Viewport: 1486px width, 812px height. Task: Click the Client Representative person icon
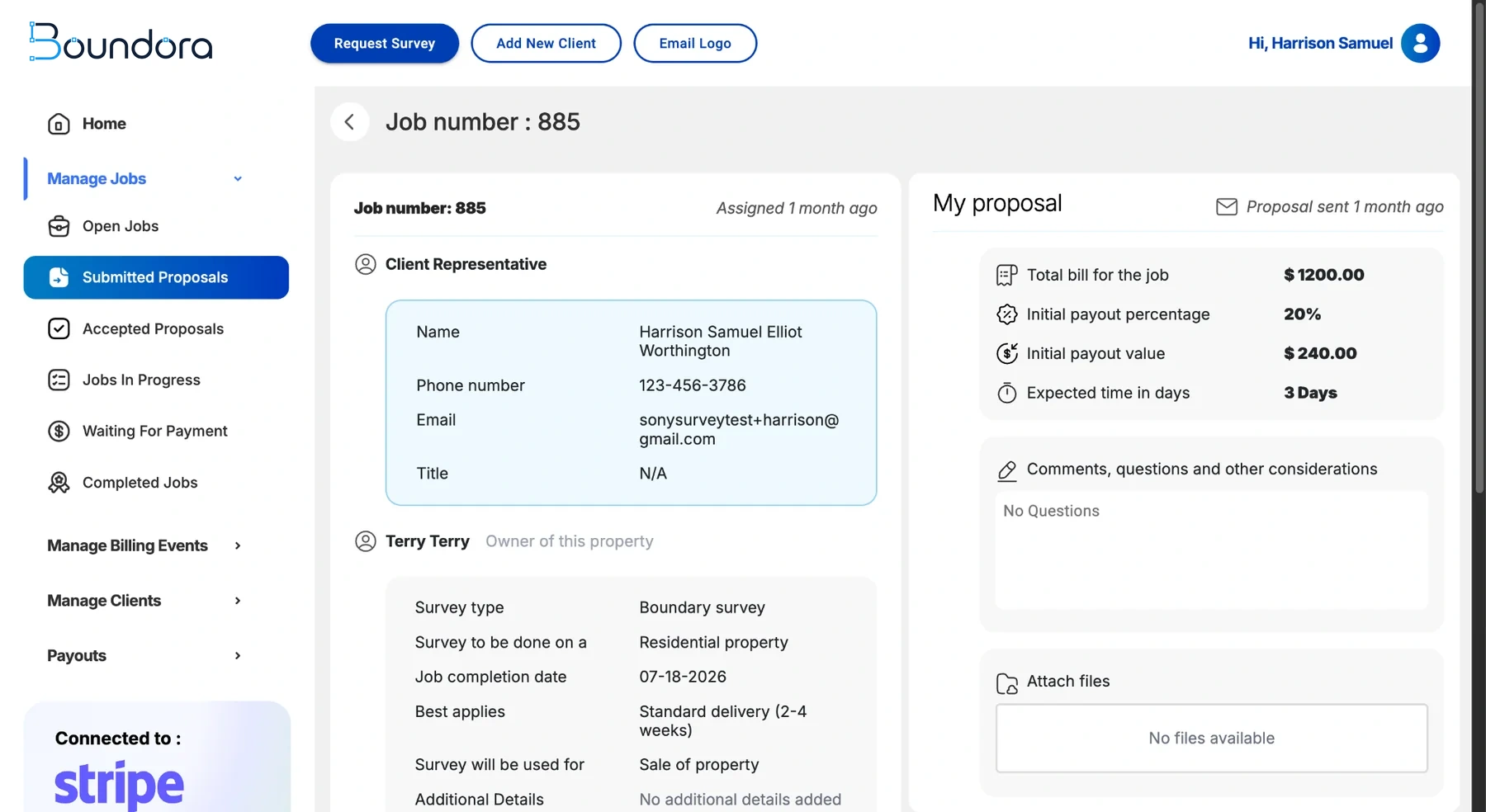pos(365,264)
